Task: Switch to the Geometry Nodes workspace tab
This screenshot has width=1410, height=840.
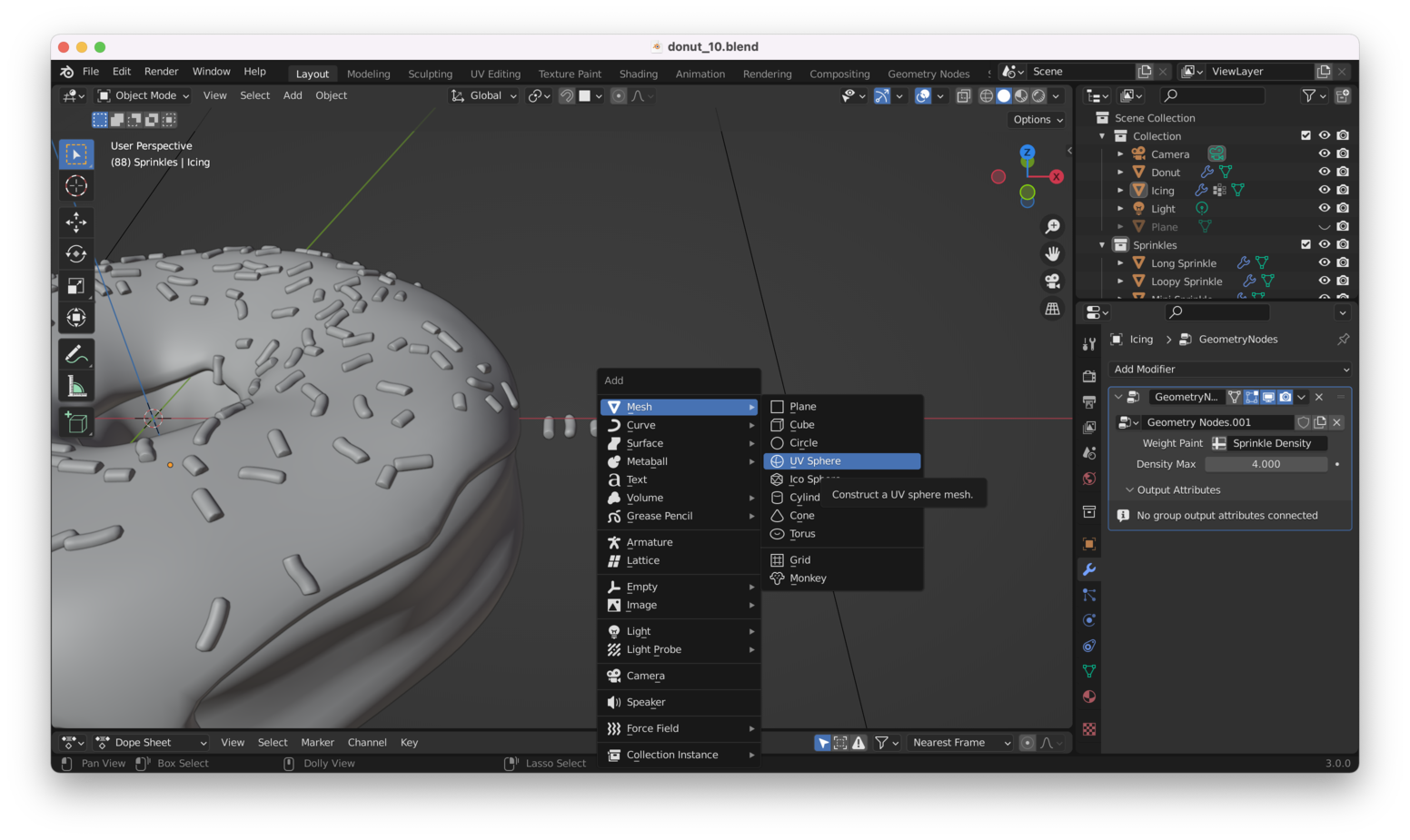Action: click(928, 74)
